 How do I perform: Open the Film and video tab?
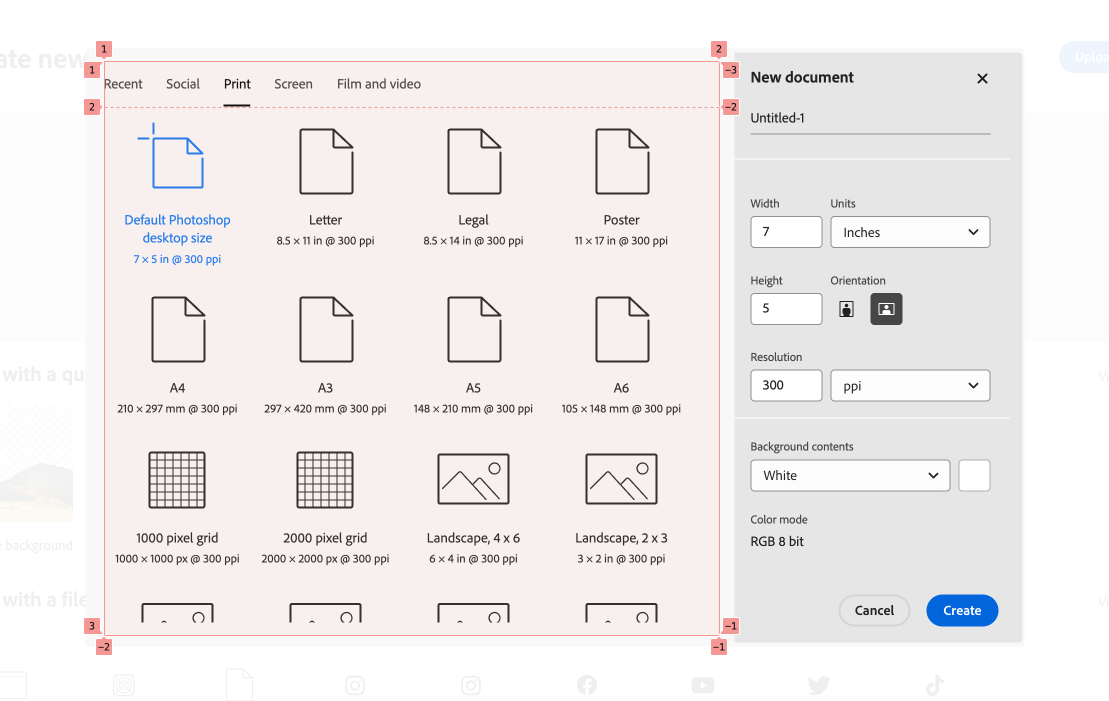point(378,84)
